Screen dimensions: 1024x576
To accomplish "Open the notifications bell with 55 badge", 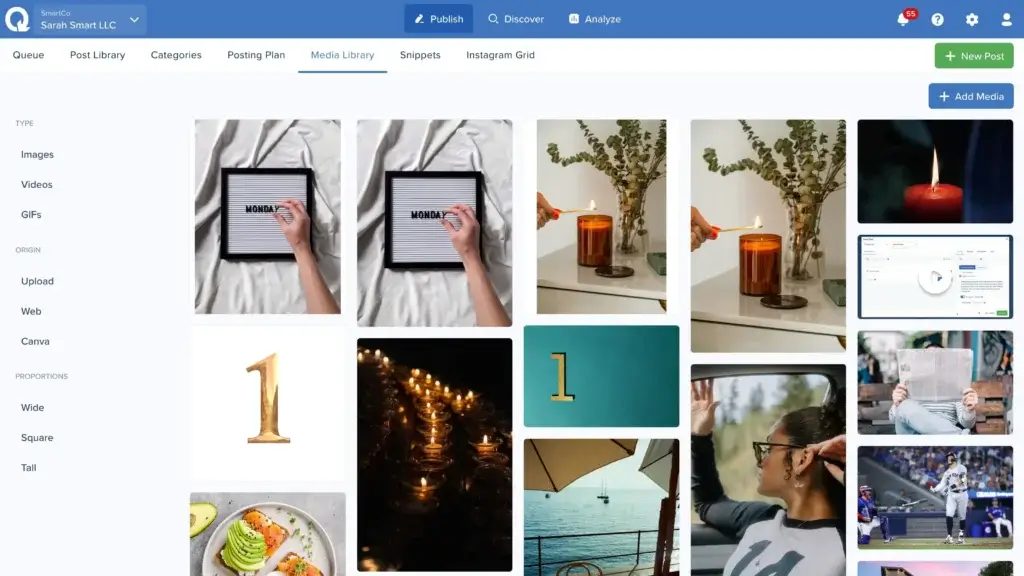I will click(904, 18).
